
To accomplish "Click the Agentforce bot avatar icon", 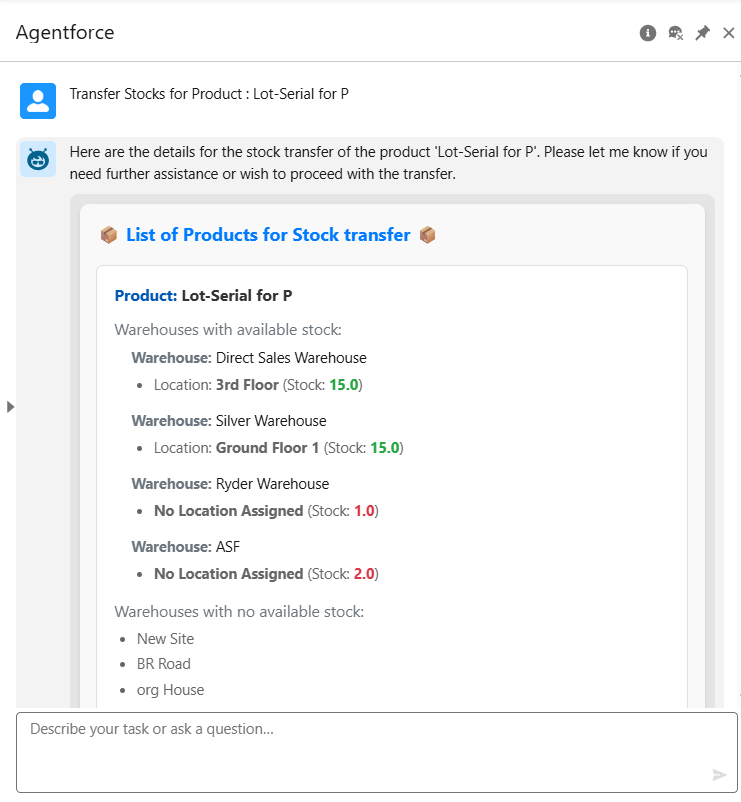I will click(38, 159).
